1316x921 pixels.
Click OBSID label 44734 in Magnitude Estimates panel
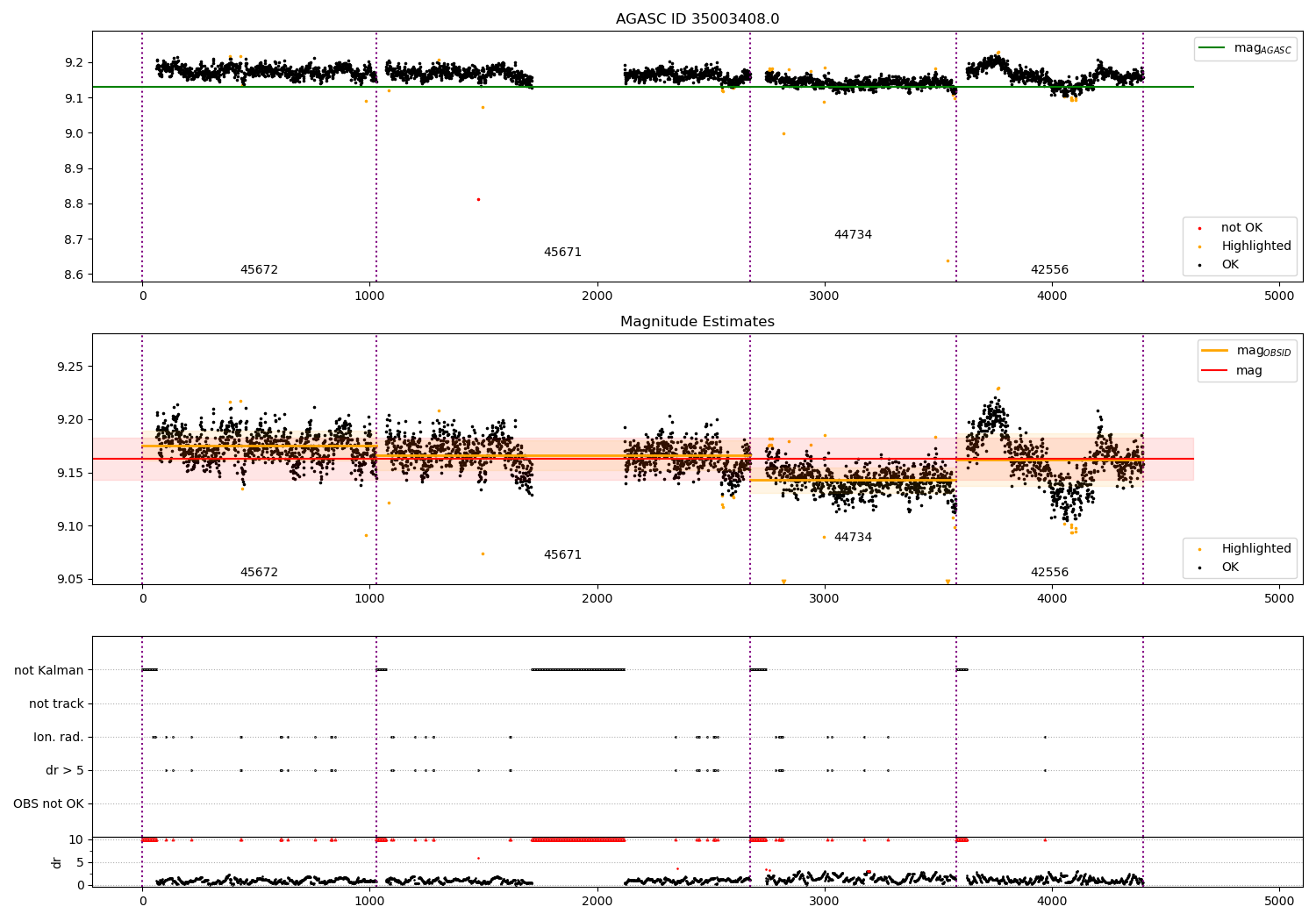pyautogui.click(x=853, y=538)
